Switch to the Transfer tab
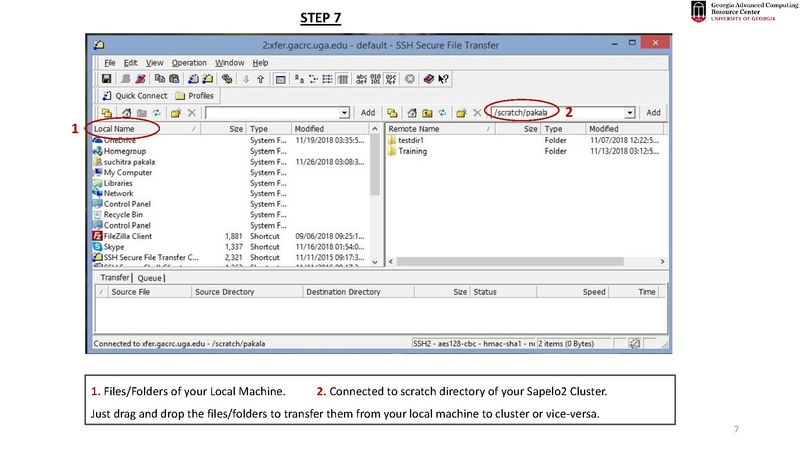 click(114, 278)
